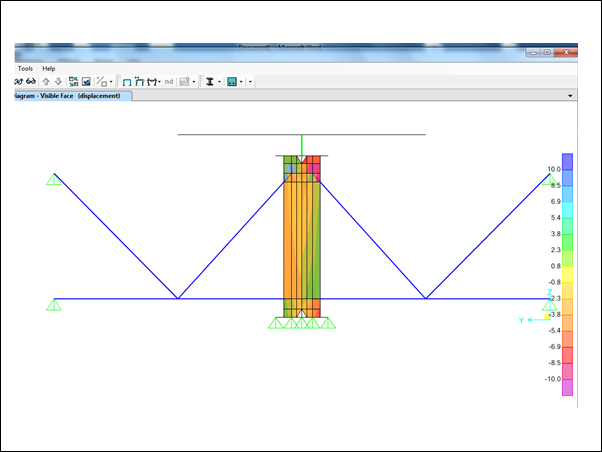Click the down arrow toolbar icon

click(x=58, y=81)
